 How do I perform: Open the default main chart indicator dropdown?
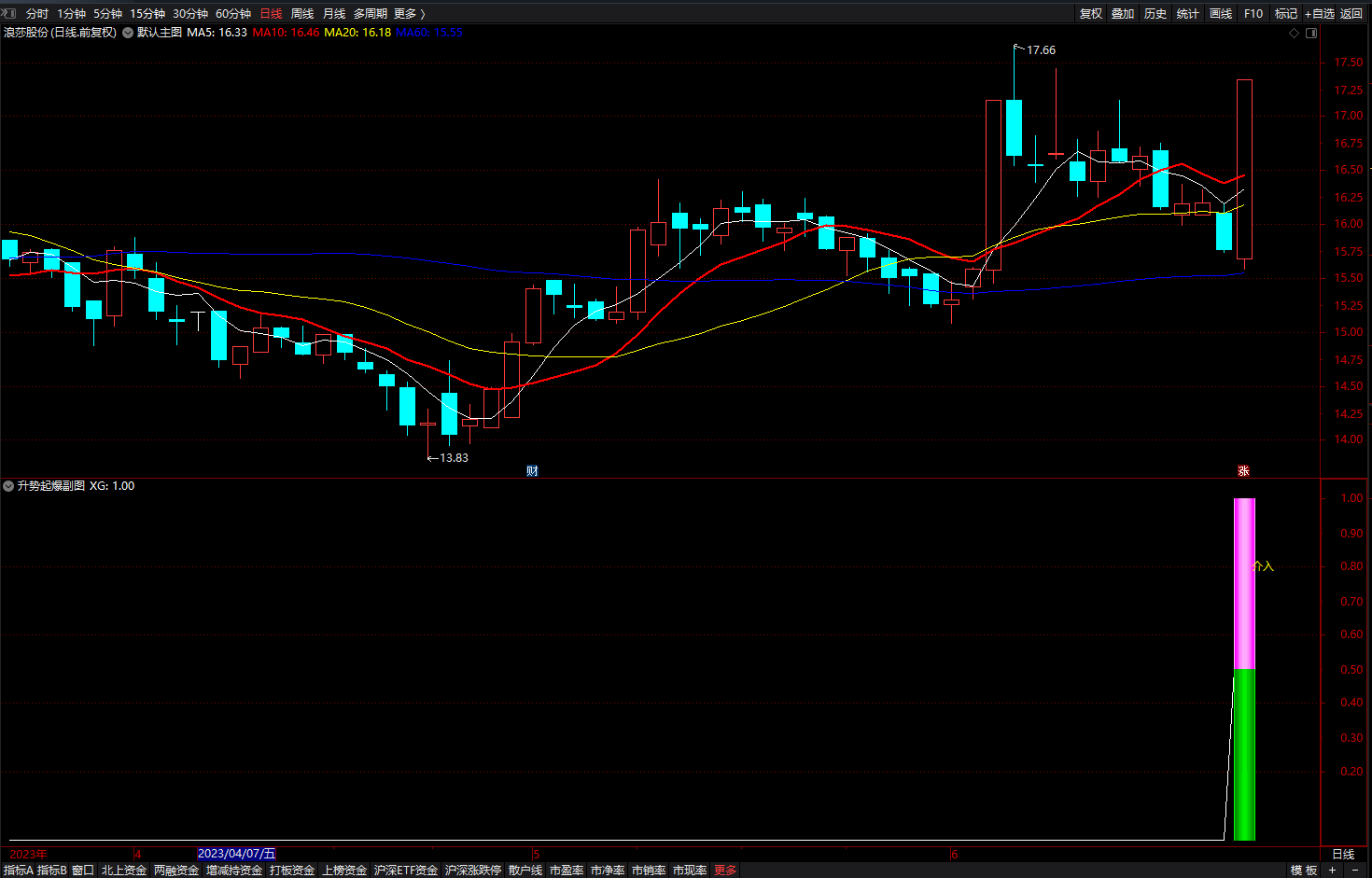tap(128, 33)
